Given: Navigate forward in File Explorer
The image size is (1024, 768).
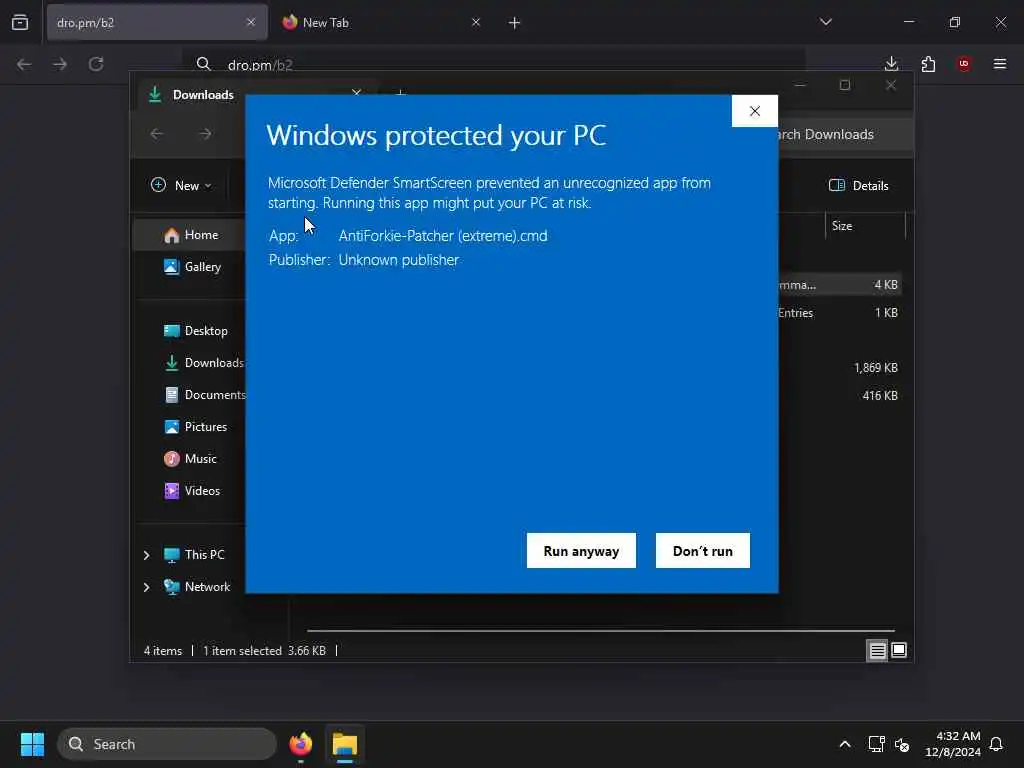Looking at the screenshot, I should (205, 134).
